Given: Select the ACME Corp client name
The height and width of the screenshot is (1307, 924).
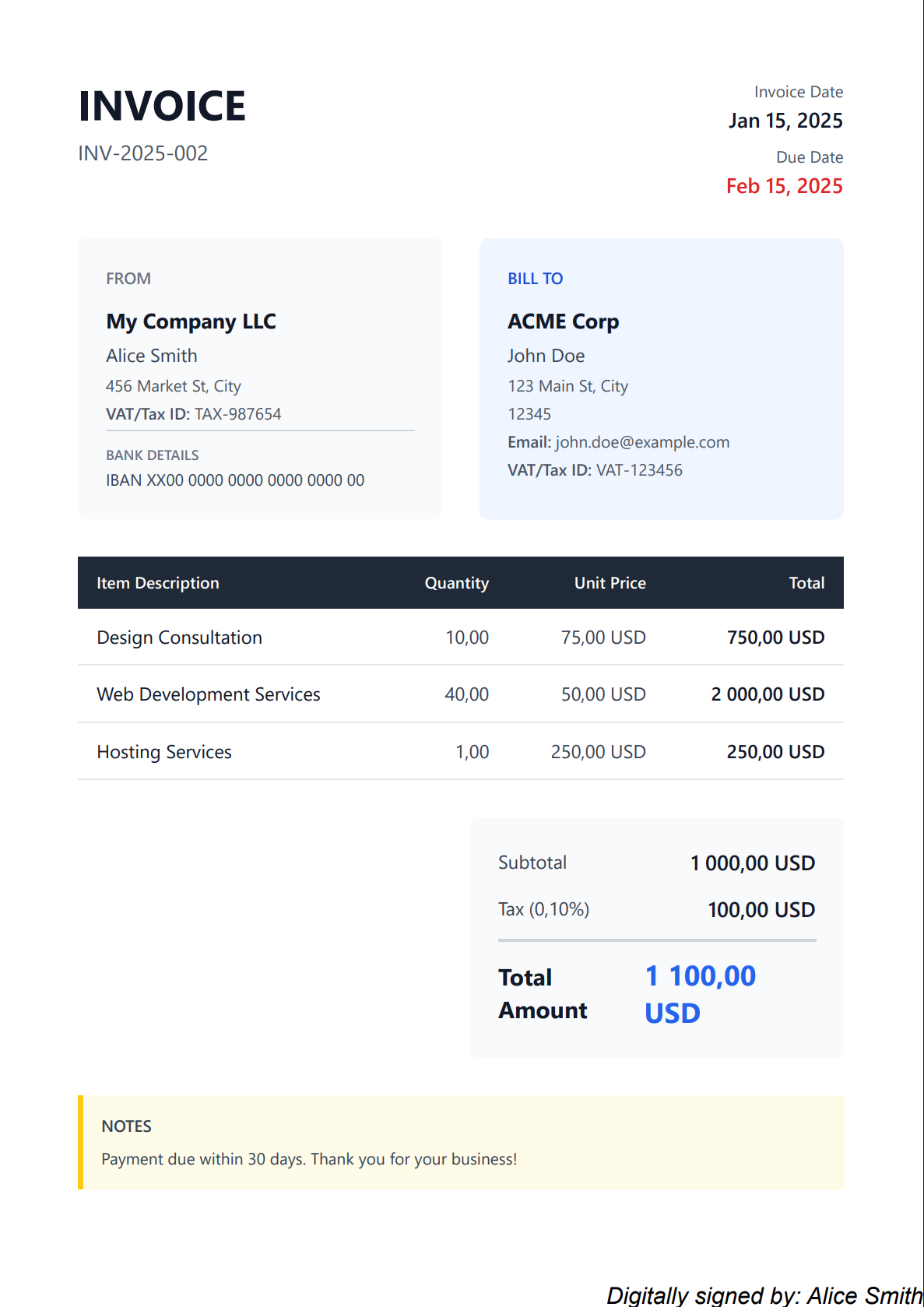Looking at the screenshot, I should (563, 321).
